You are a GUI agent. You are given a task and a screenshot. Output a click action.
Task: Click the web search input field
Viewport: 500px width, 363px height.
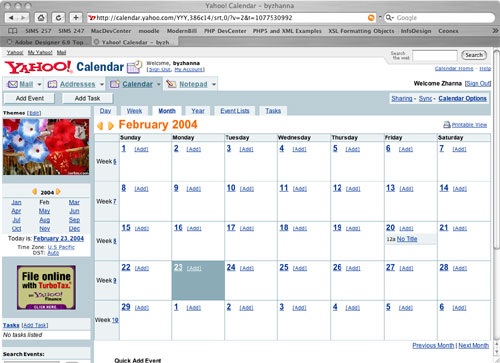pos(435,55)
